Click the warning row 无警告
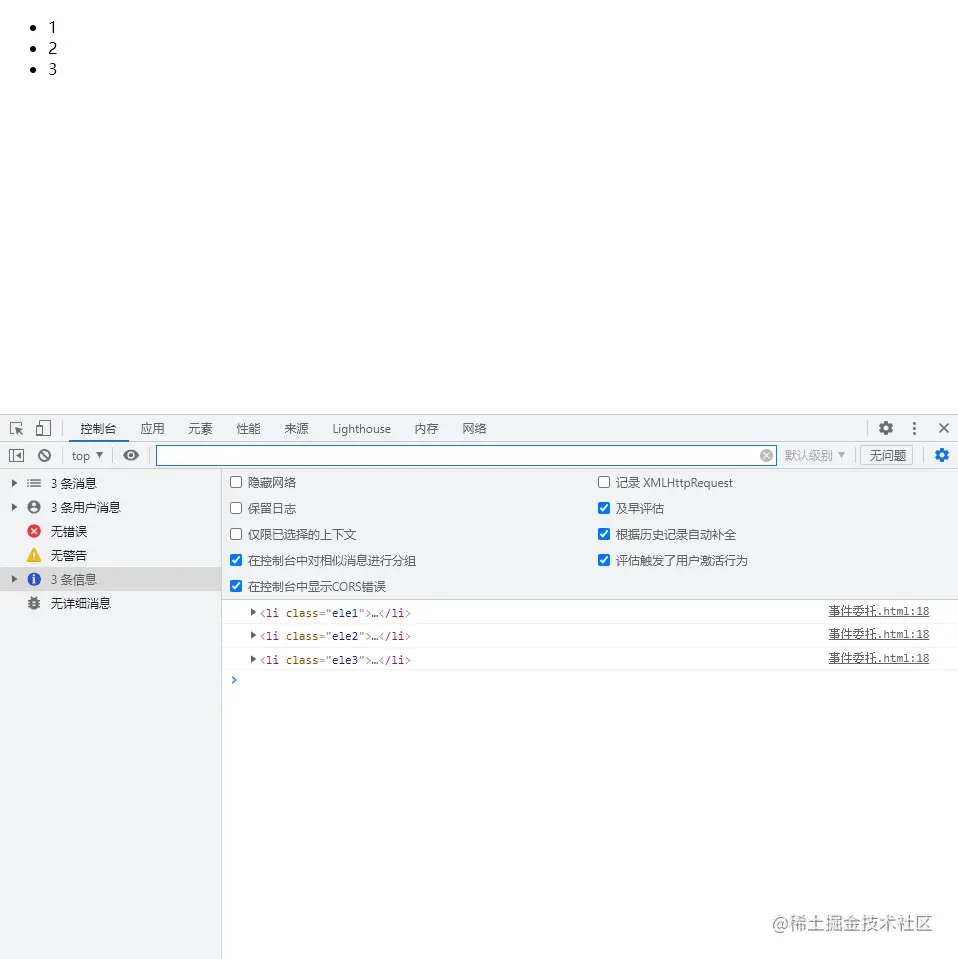The image size is (958, 959). click(111, 555)
